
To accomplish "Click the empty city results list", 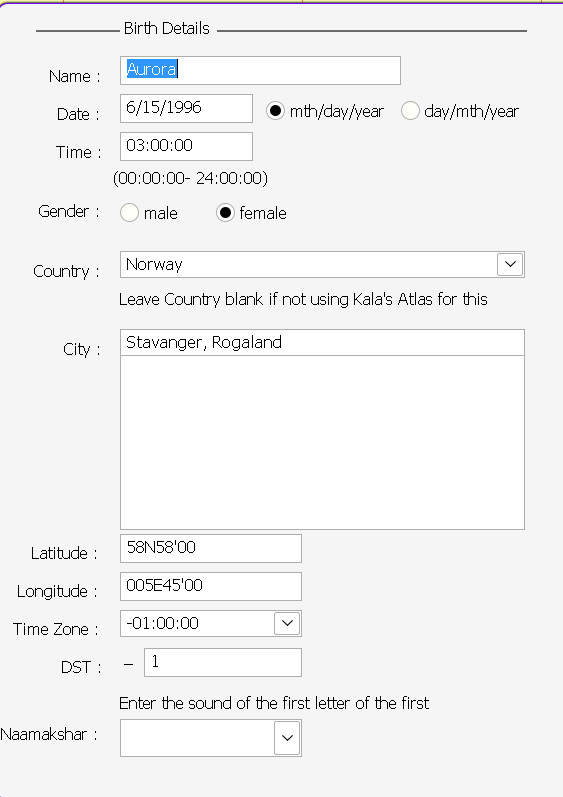I will click(x=322, y=442).
